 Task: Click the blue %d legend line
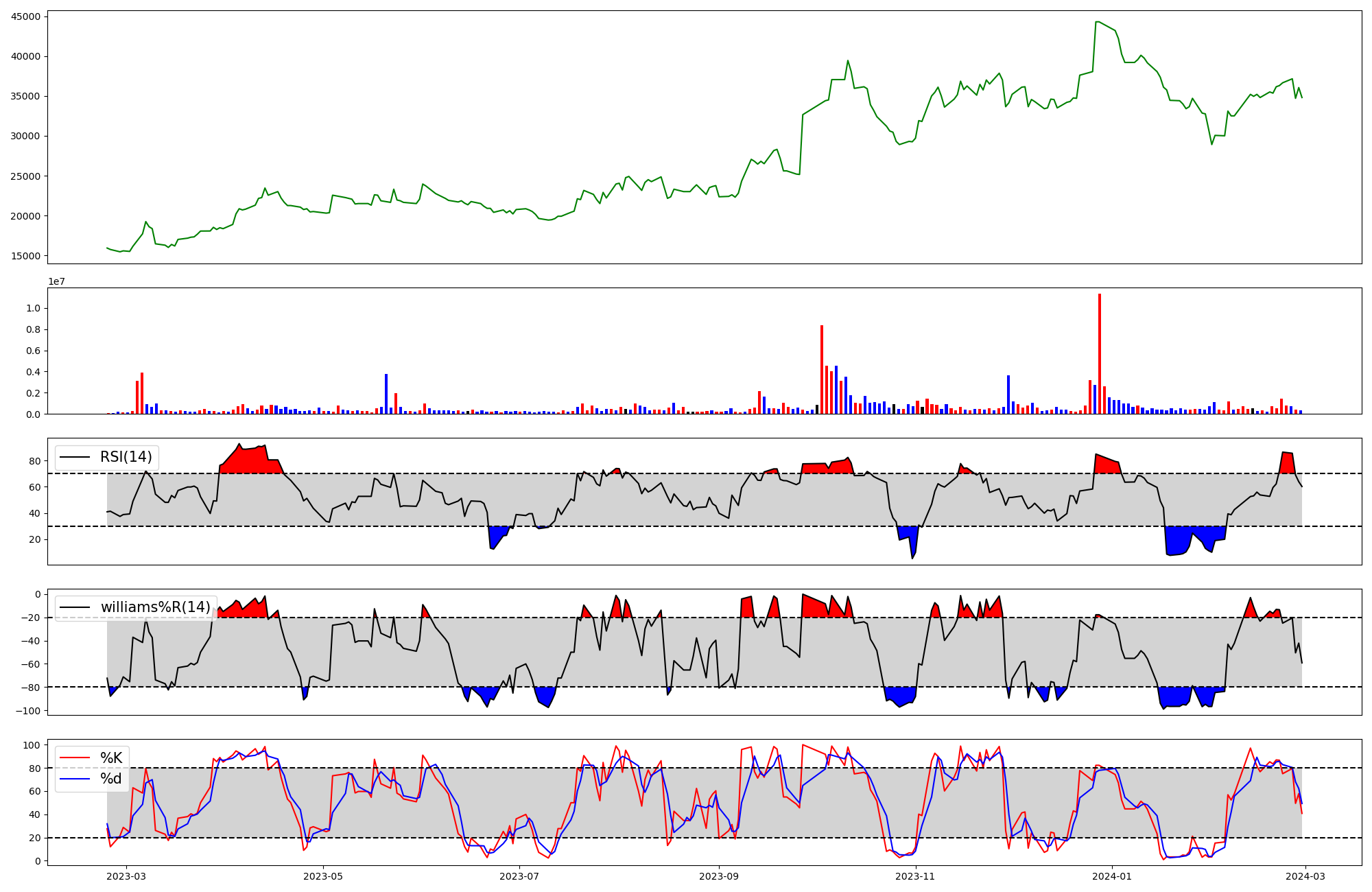[75, 779]
